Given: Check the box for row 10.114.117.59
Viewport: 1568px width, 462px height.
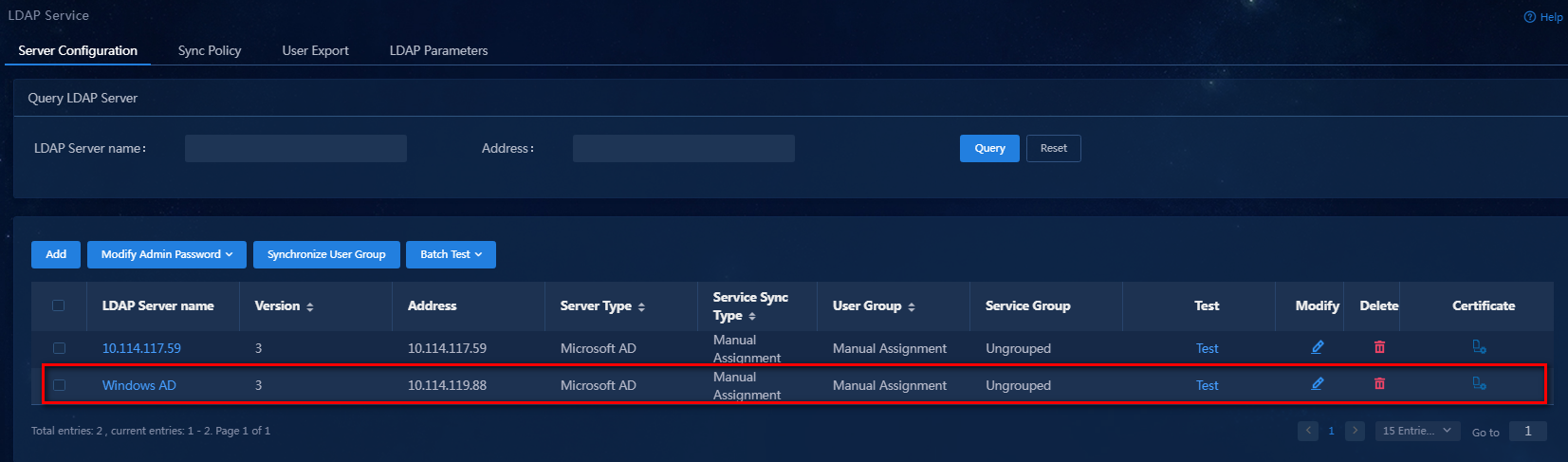Looking at the screenshot, I should click(x=59, y=348).
